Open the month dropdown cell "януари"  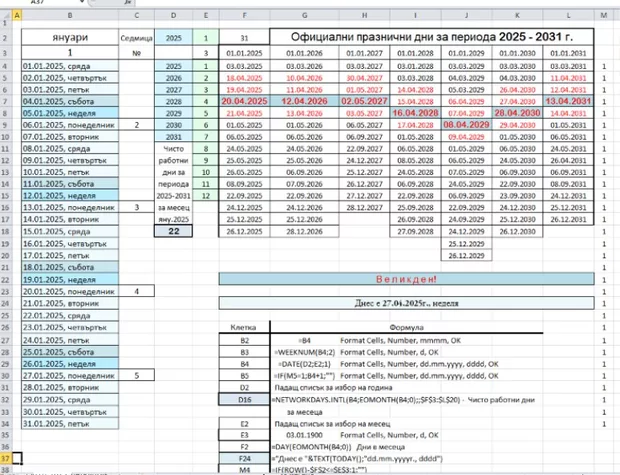(68, 37)
